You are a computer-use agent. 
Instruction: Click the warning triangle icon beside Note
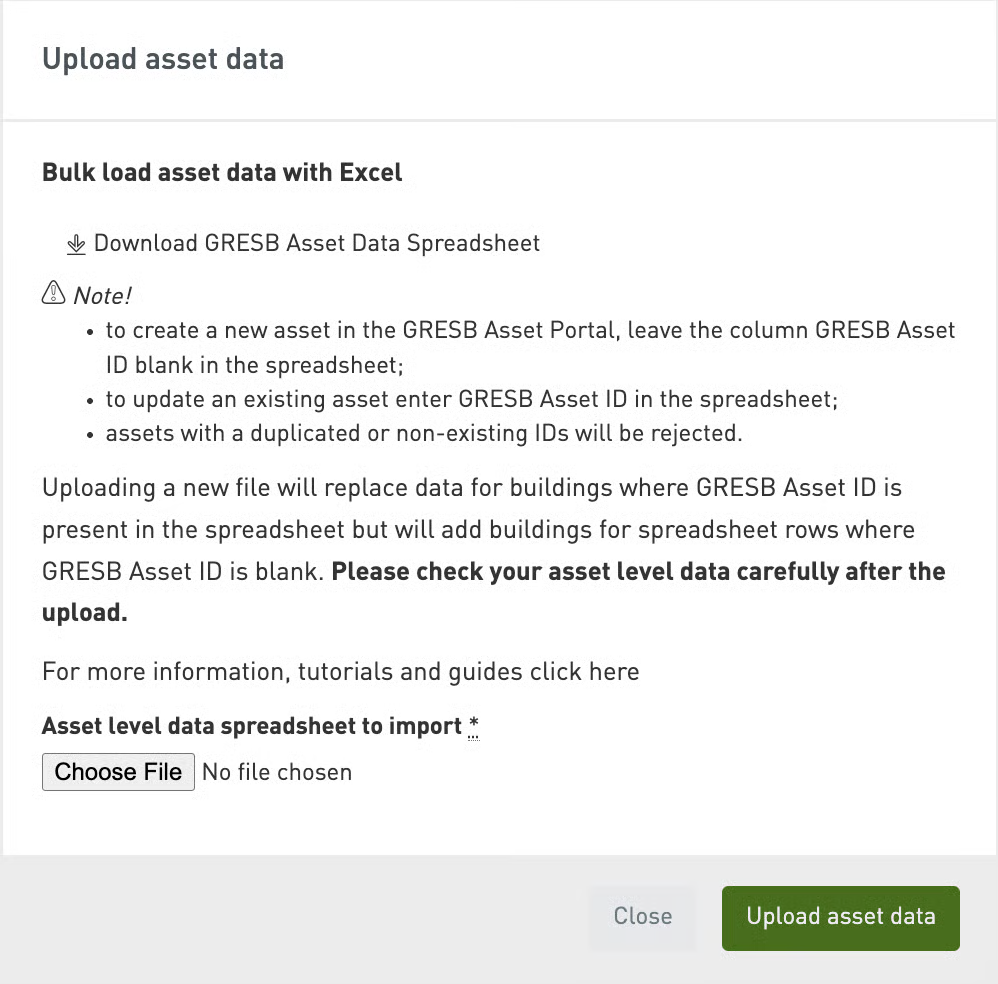click(x=52, y=294)
